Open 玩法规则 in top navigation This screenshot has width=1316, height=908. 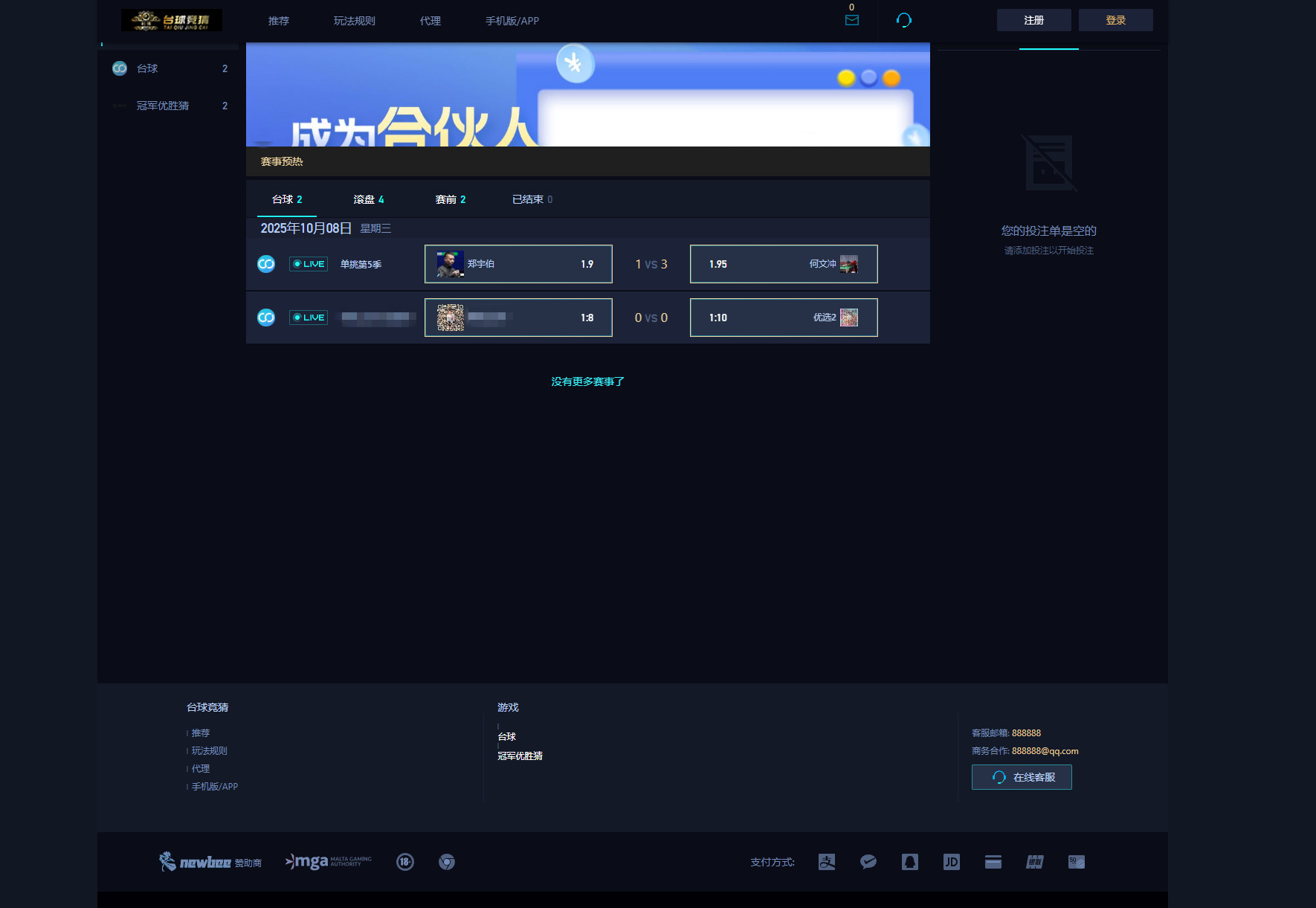pyautogui.click(x=354, y=21)
